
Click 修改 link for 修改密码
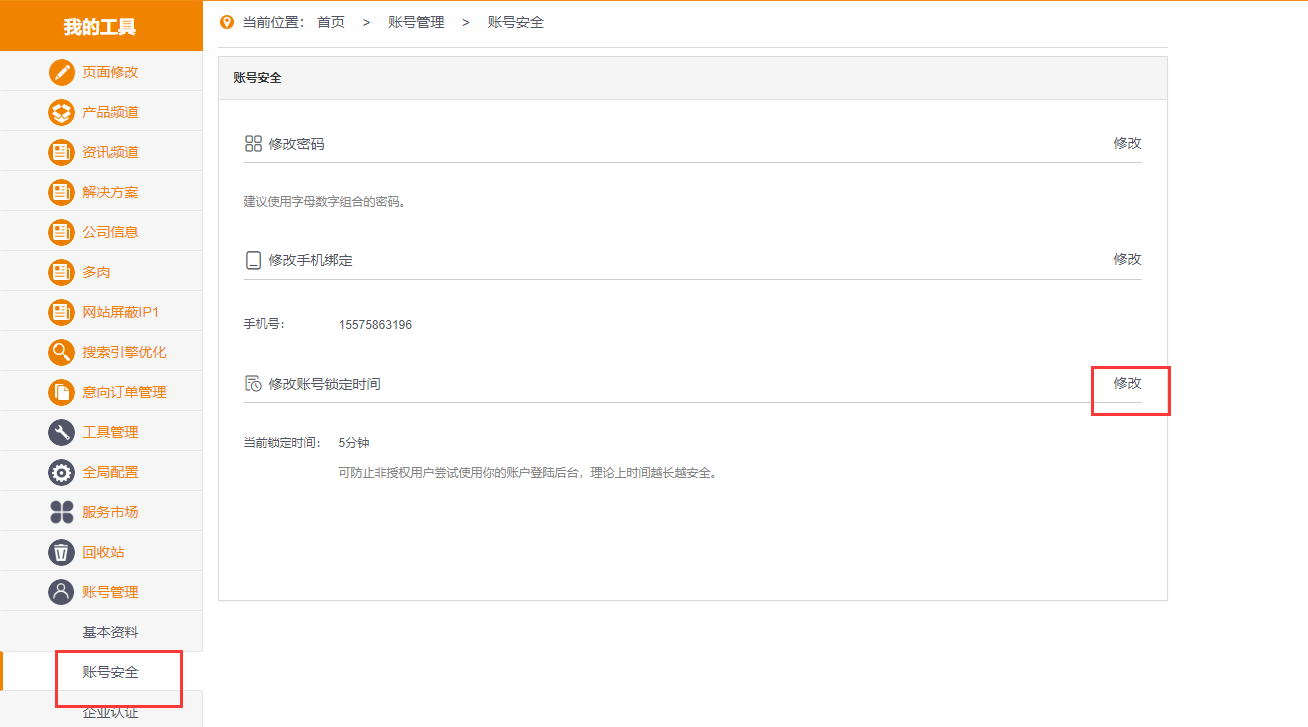(1127, 143)
